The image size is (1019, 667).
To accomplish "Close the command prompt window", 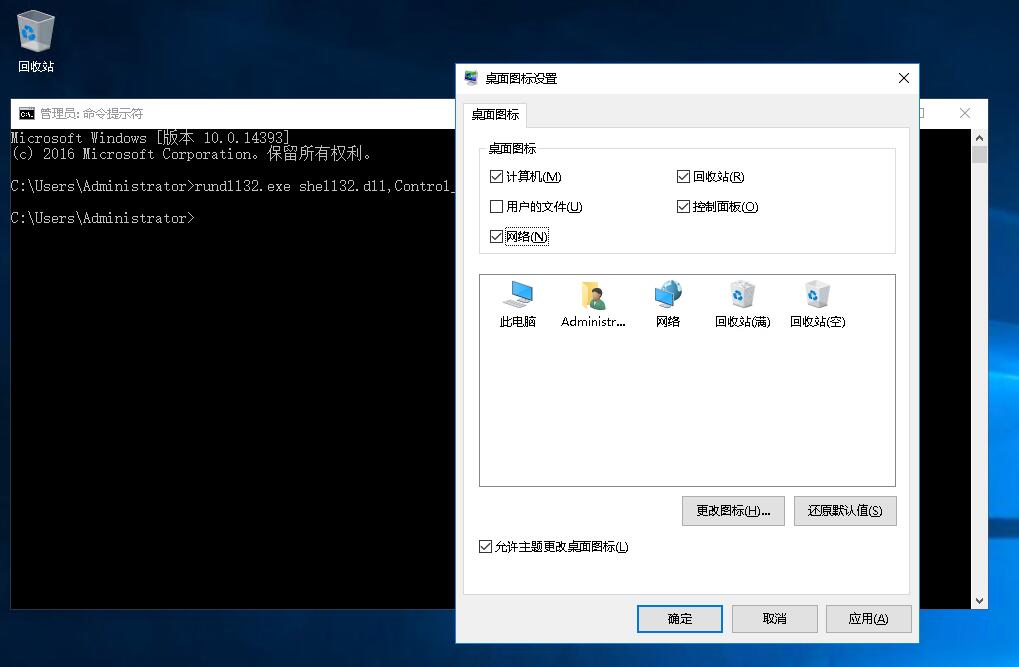I will pos(965,114).
